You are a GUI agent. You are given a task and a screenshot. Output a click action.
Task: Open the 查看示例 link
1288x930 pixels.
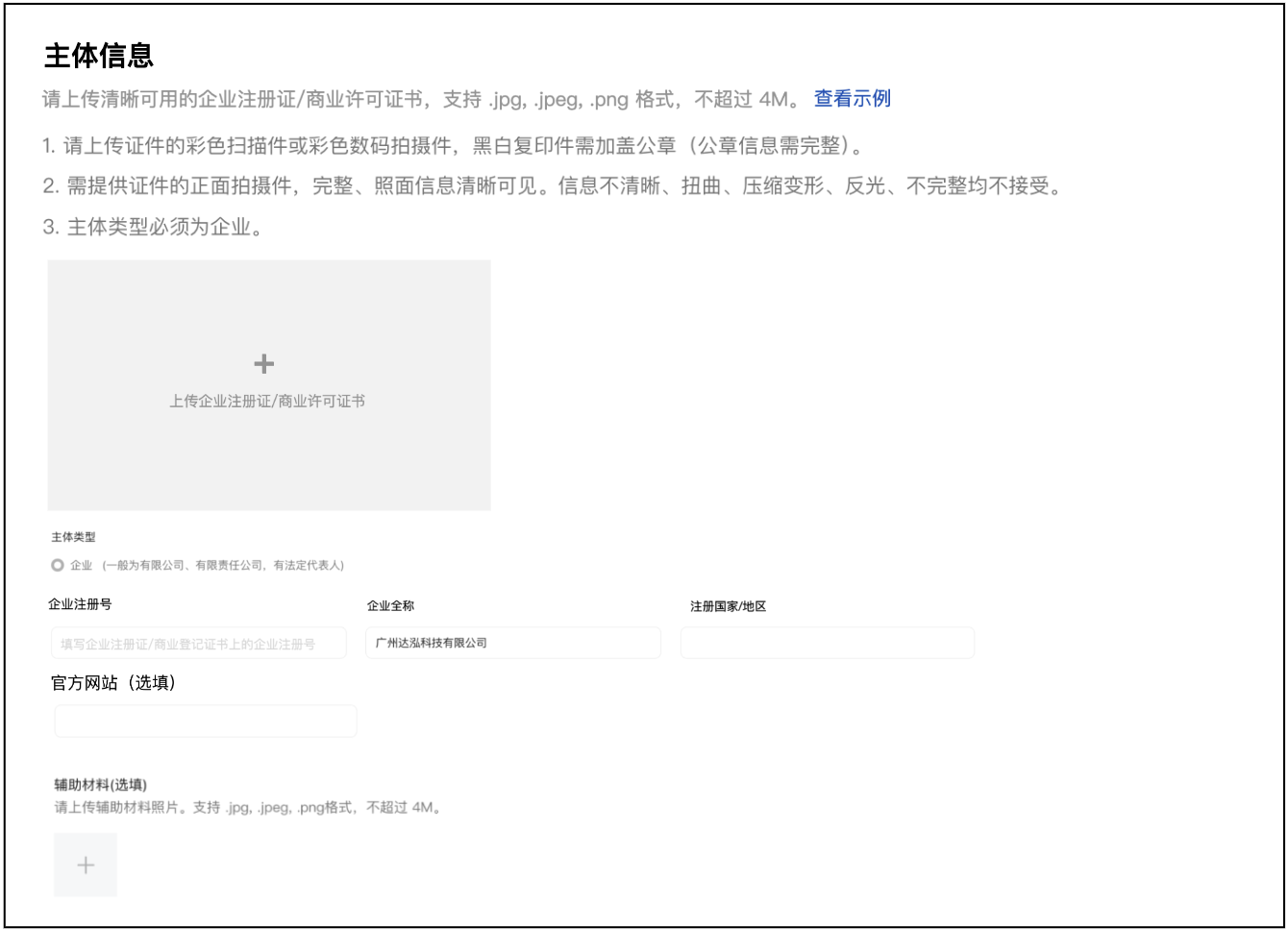point(852,98)
